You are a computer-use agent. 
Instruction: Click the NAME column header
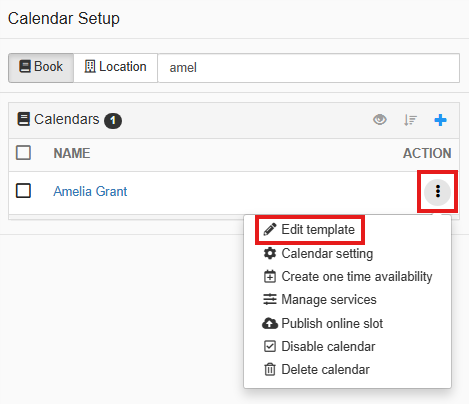pyautogui.click(x=72, y=153)
